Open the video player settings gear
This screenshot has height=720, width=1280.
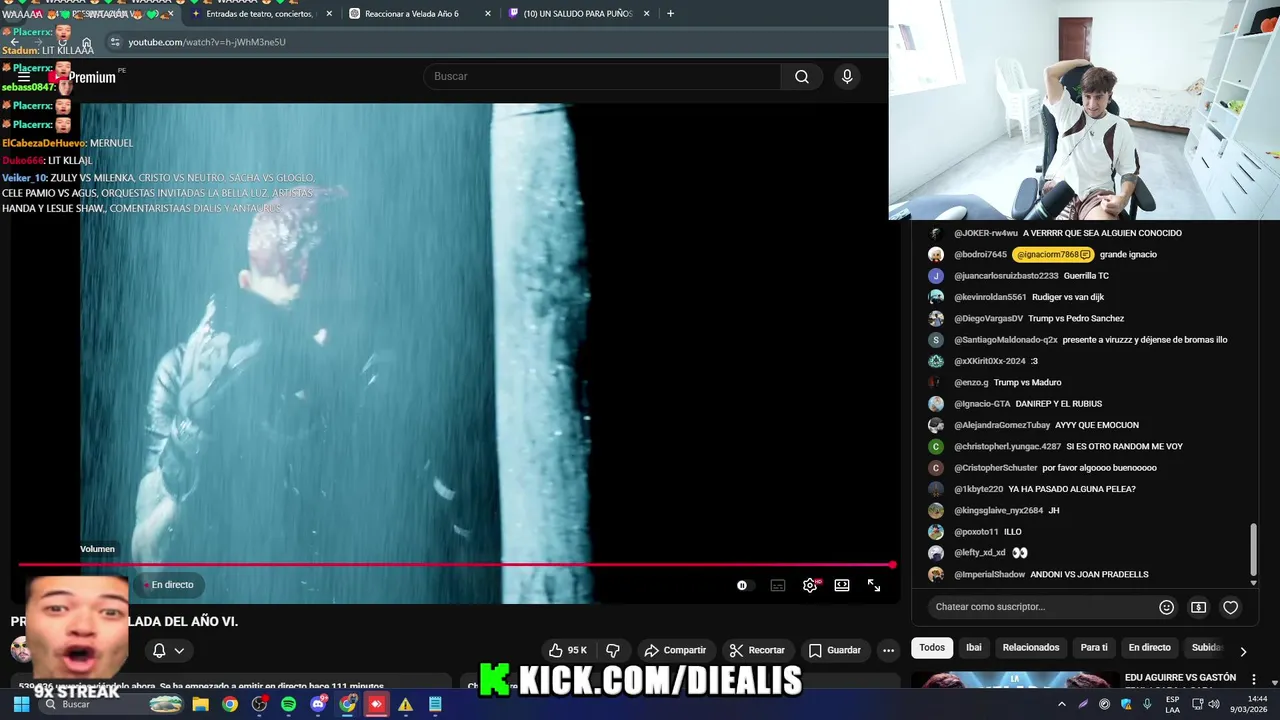(810, 585)
